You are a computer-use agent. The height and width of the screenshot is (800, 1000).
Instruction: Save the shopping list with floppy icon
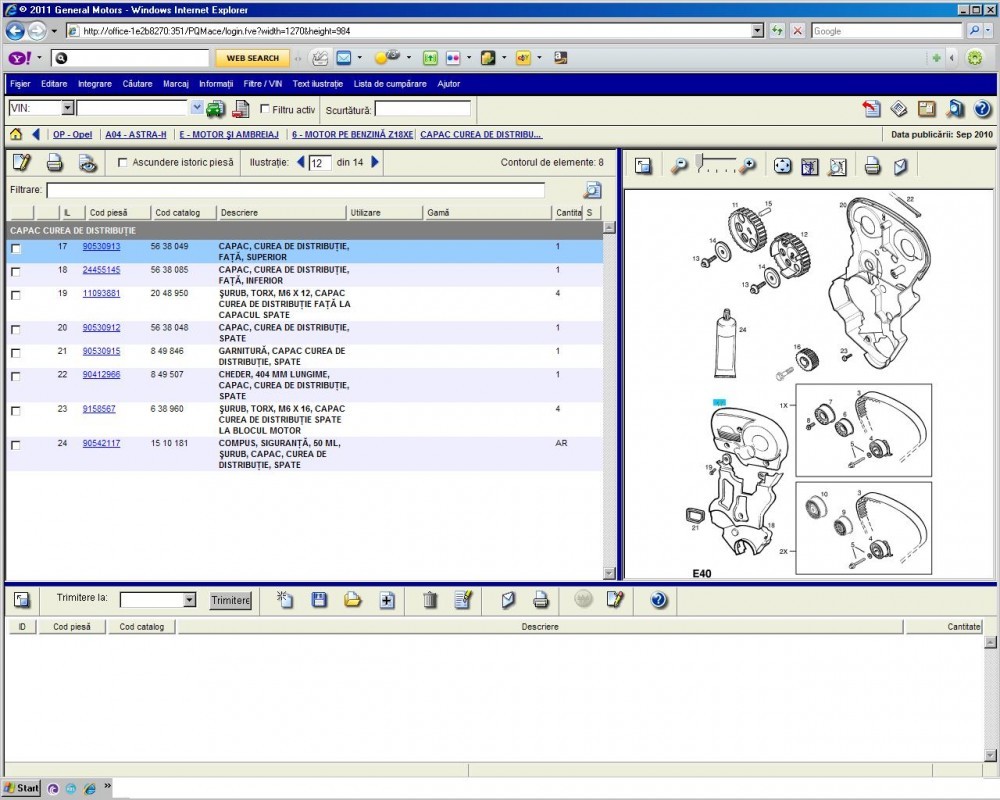tap(319, 600)
